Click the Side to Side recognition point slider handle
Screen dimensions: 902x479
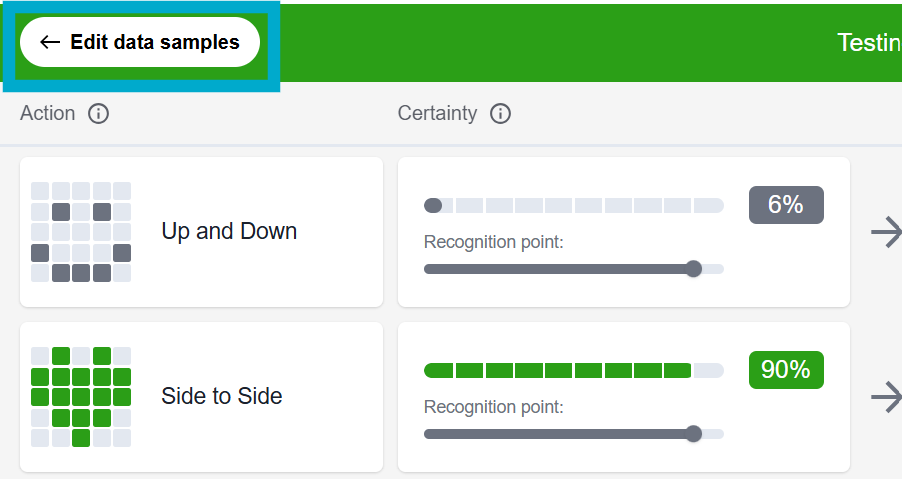tap(693, 434)
